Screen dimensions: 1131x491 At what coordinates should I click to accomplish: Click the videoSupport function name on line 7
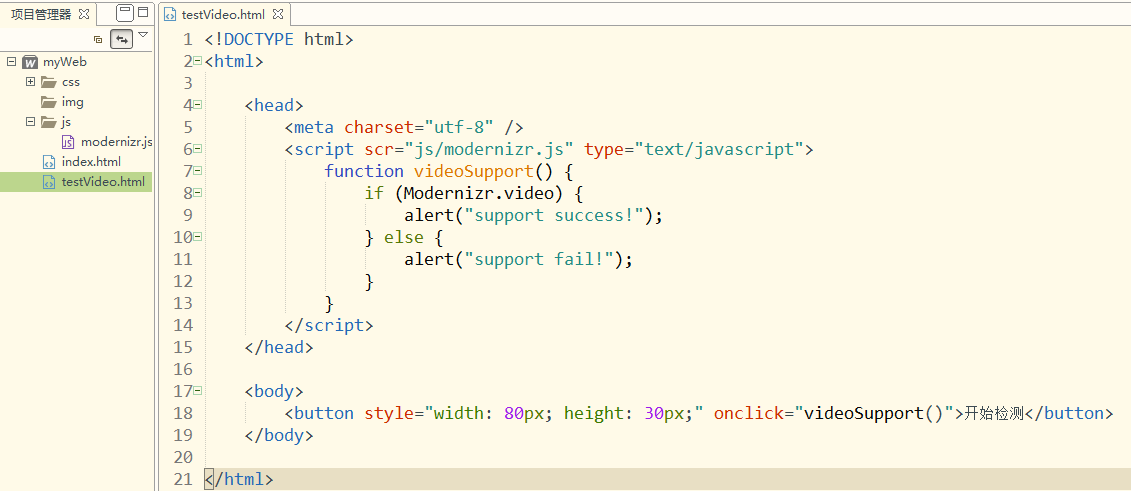pyautogui.click(x=473, y=172)
